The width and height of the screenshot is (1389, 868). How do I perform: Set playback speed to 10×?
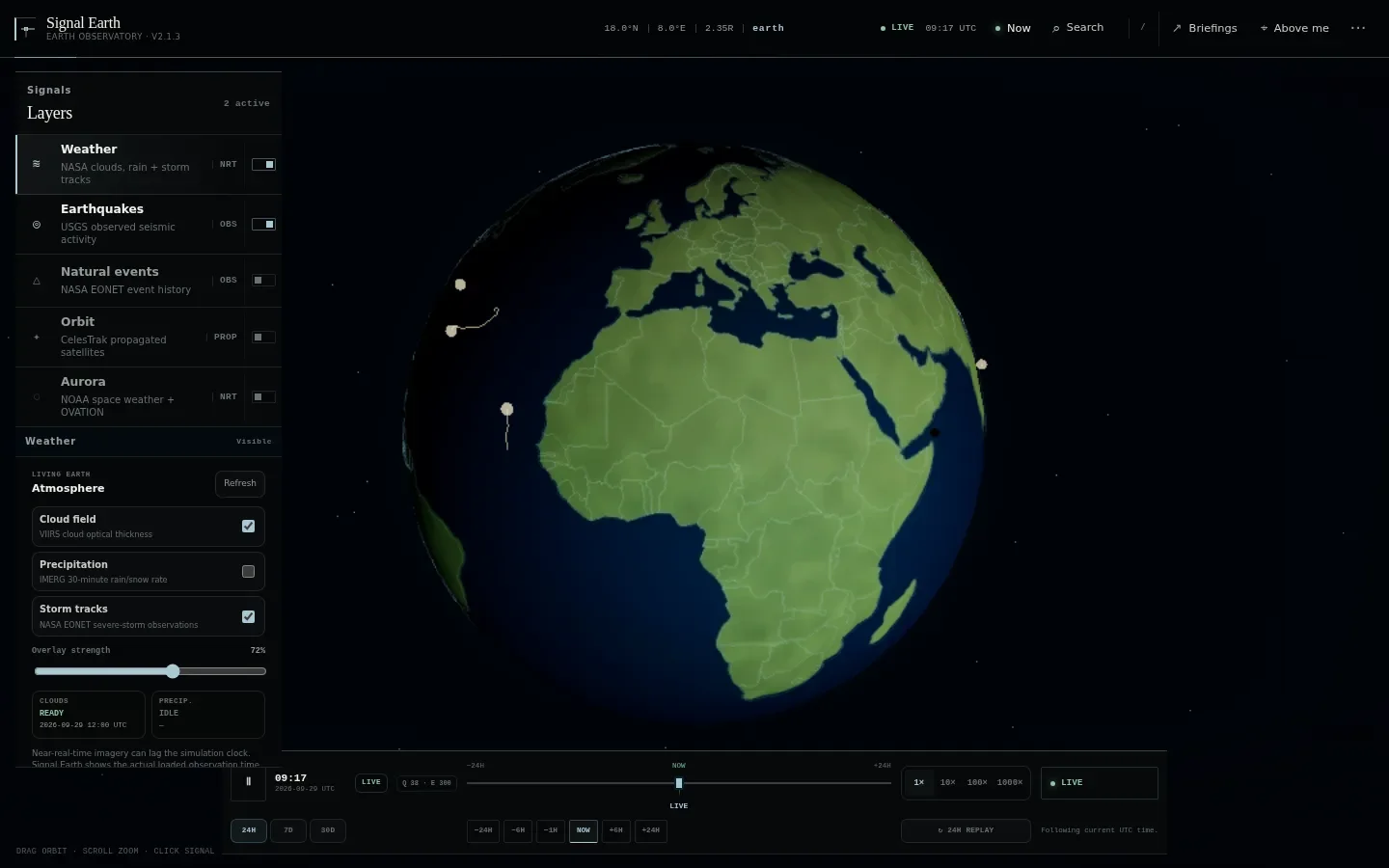point(948,783)
